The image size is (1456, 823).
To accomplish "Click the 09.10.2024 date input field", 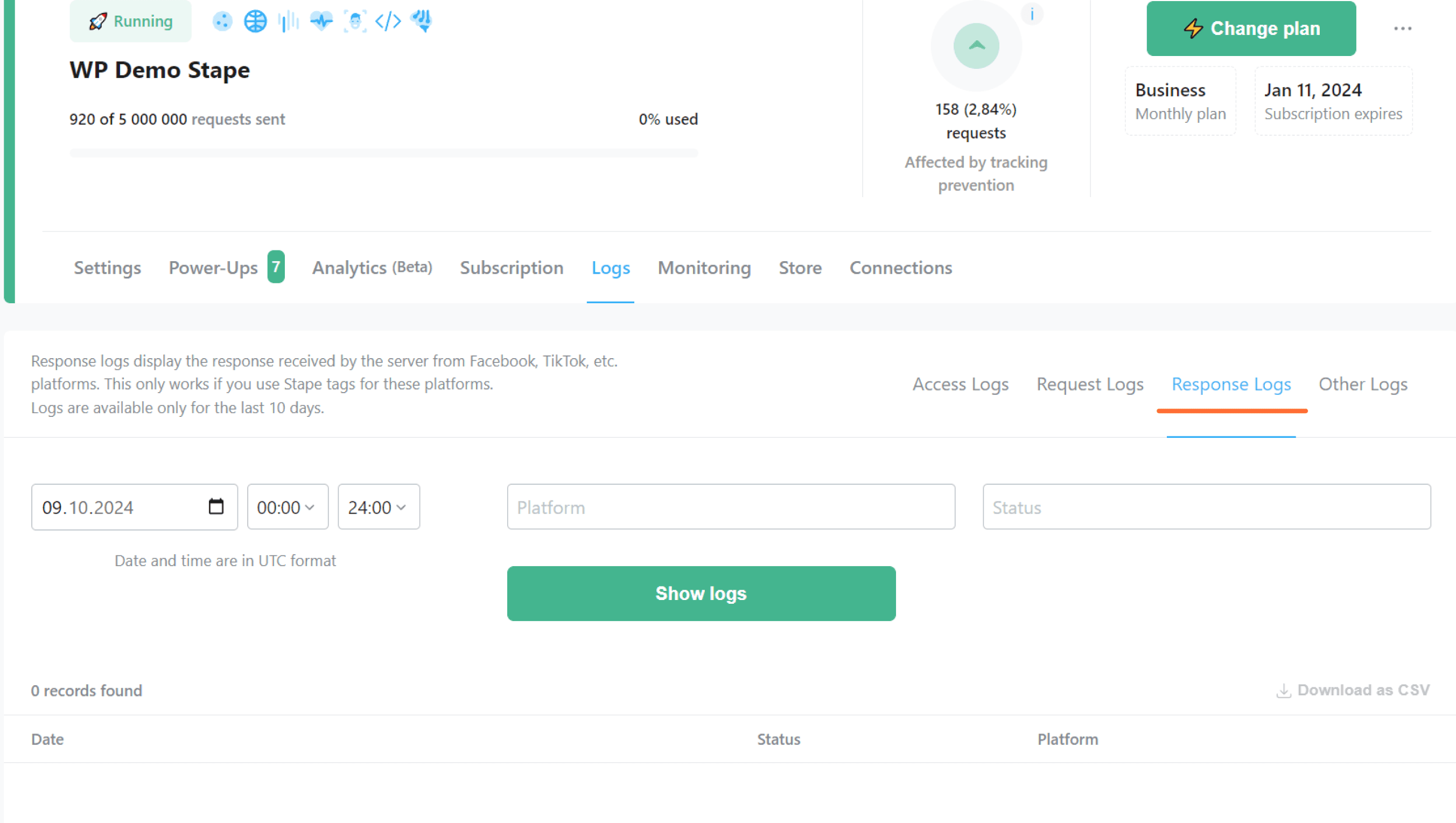I will (135, 507).
